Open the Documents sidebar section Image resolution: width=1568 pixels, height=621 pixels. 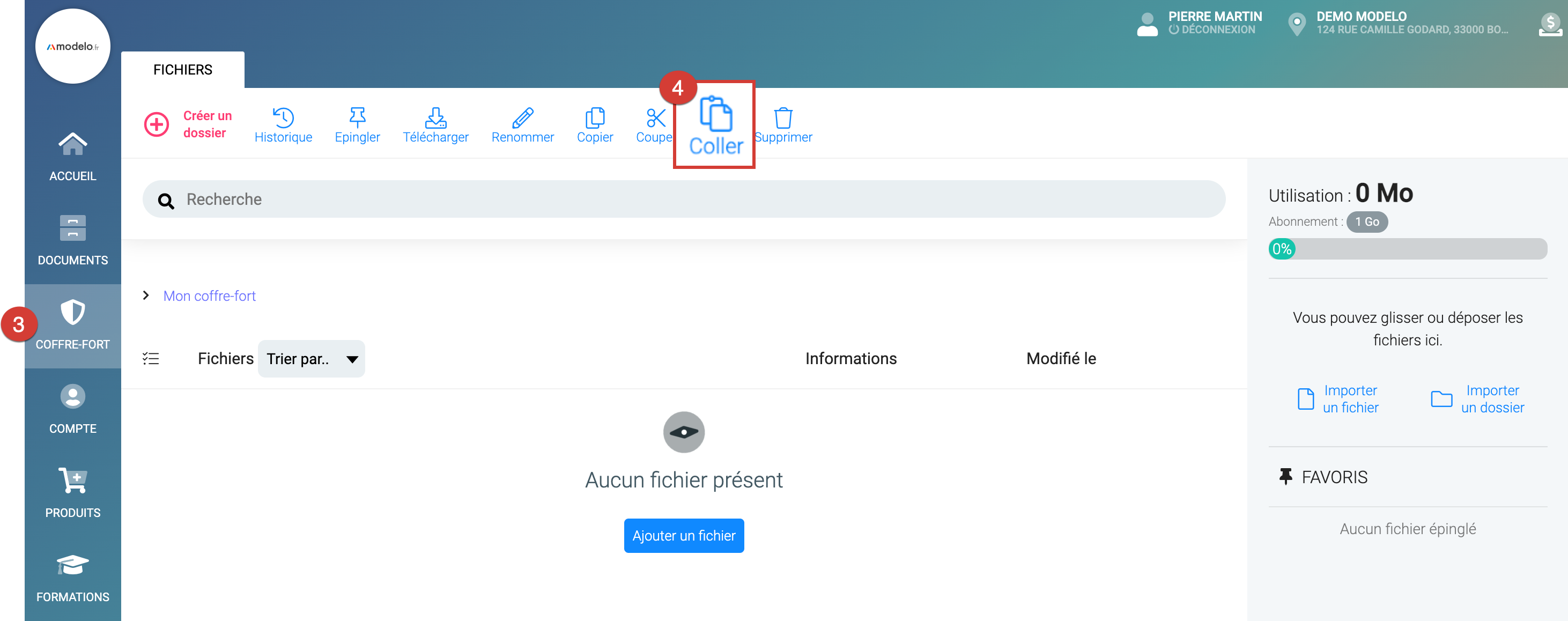click(72, 240)
